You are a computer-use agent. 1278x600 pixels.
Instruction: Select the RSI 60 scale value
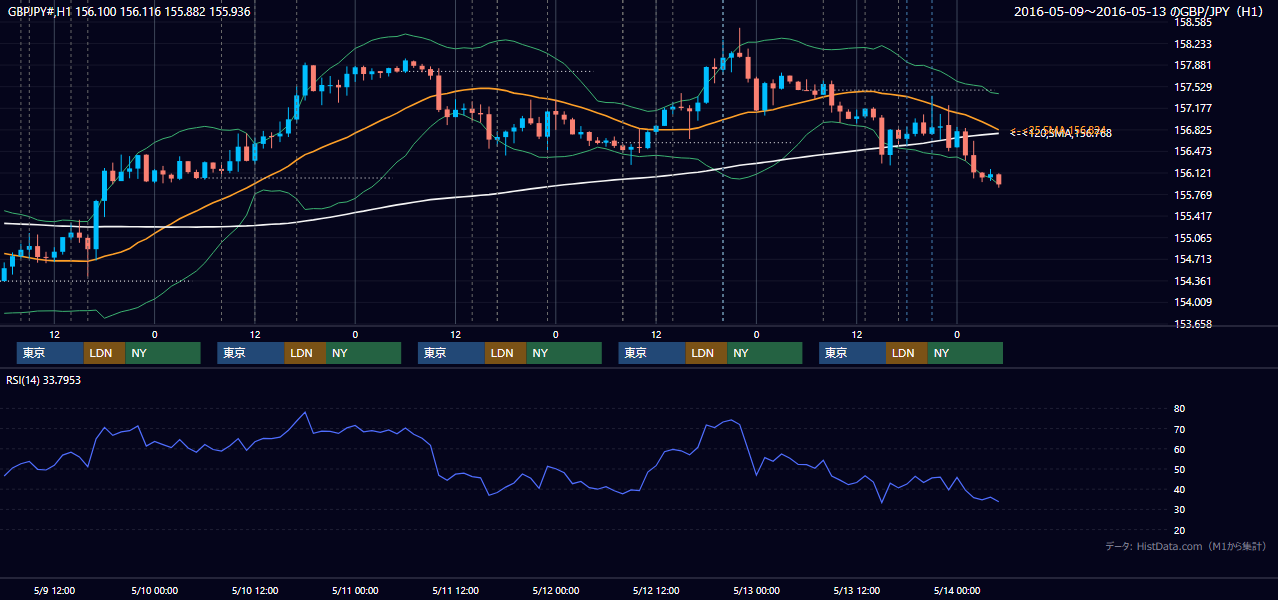point(1179,450)
